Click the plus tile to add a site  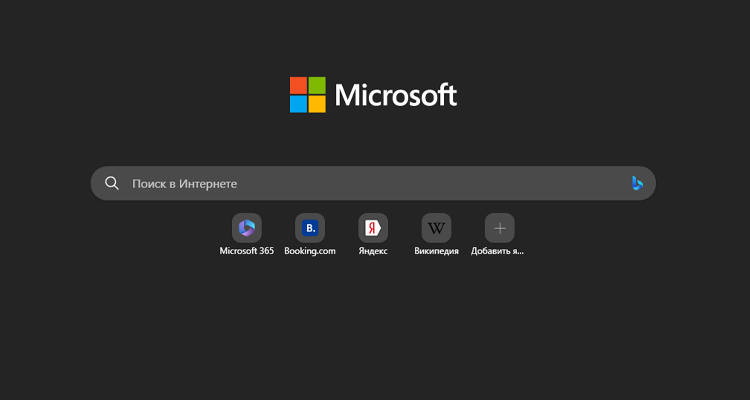500,228
